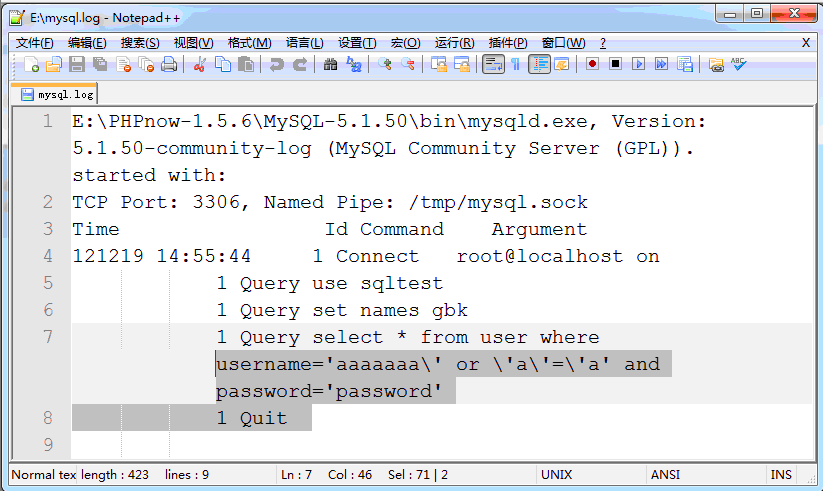Viewport: 823px width, 491px height.
Task: Click the 'set names gbk' query text
Action: click(390, 310)
